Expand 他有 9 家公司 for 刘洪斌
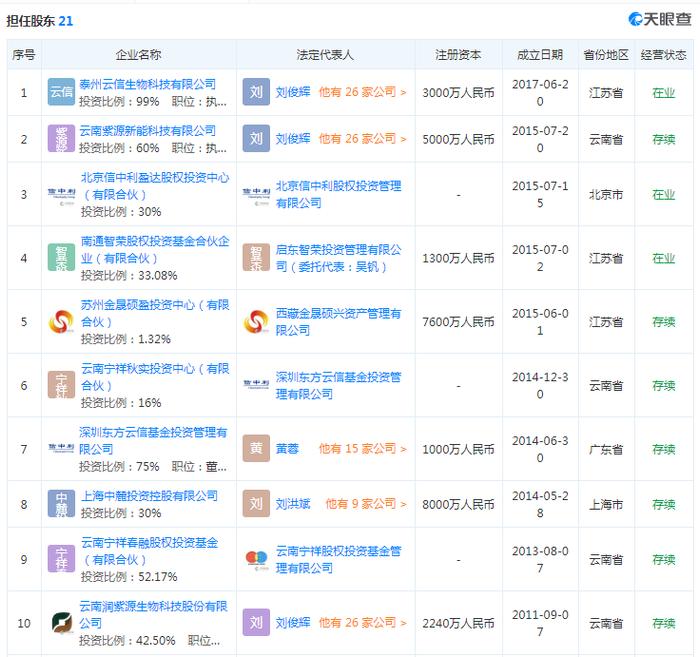 click(x=366, y=503)
